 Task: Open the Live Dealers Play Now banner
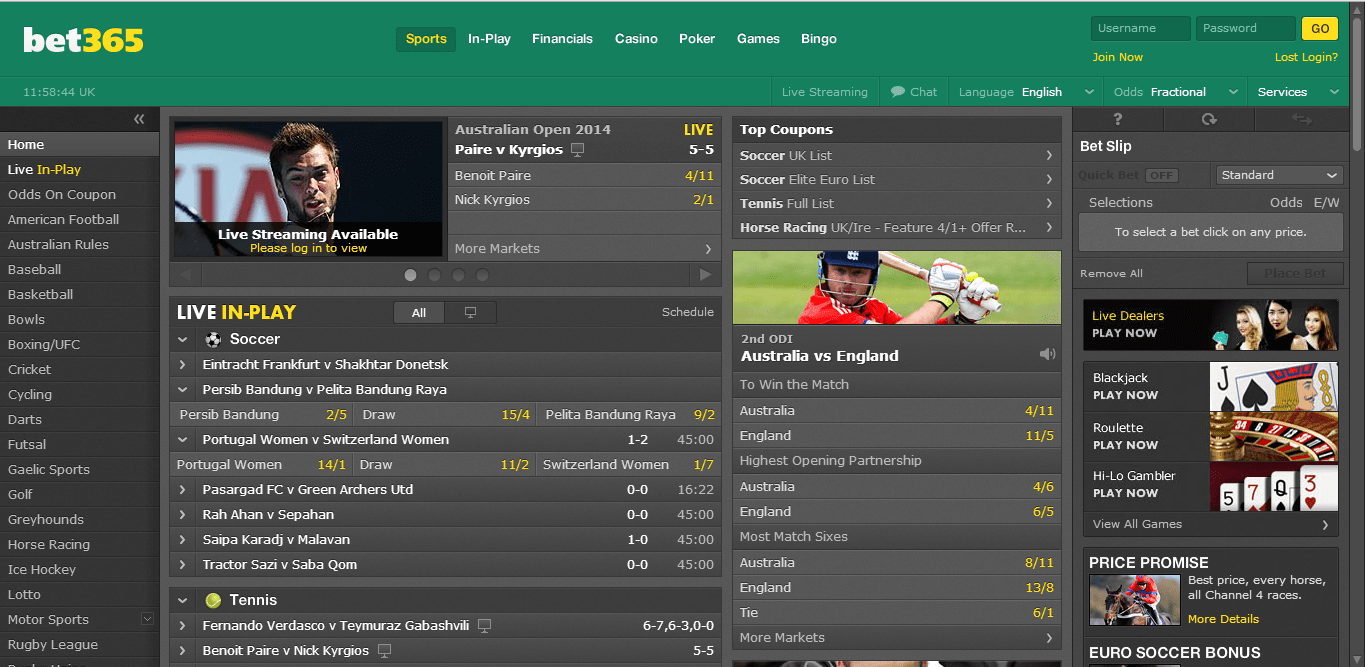tap(1211, 325)
